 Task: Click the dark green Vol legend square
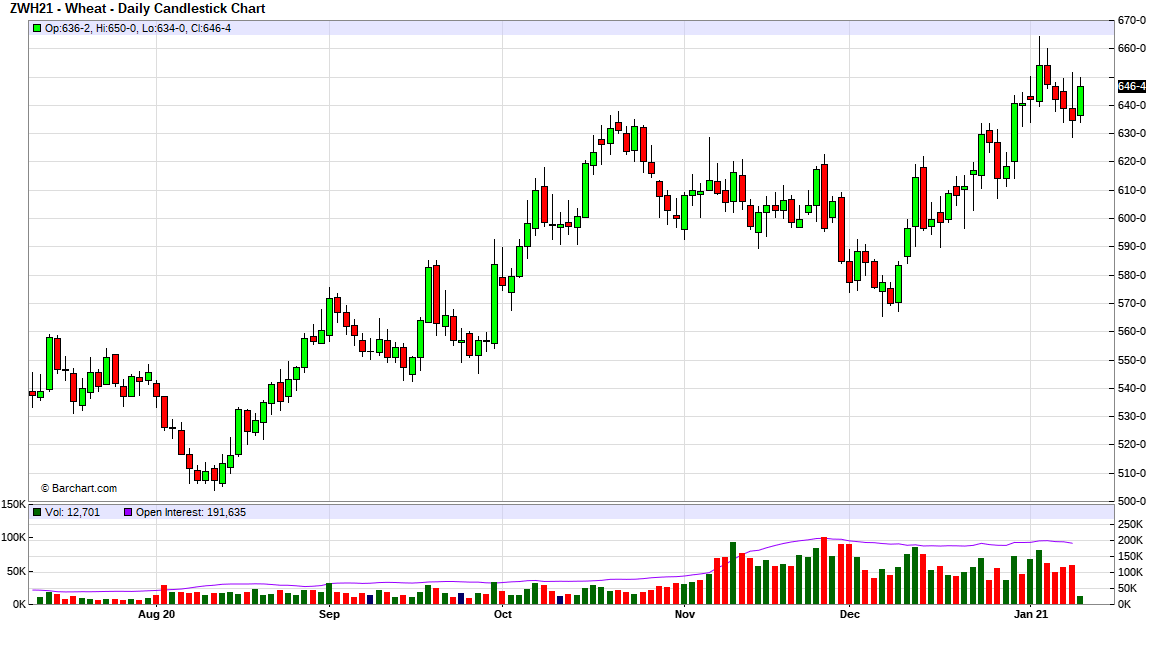pyautogui.click(x=37, y=512)
